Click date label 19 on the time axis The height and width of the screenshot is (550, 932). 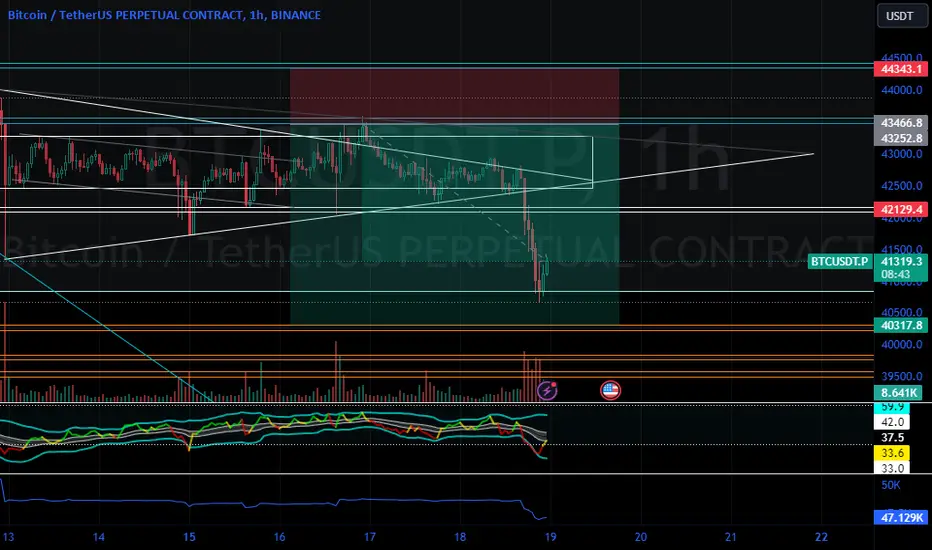coord(550,537)
